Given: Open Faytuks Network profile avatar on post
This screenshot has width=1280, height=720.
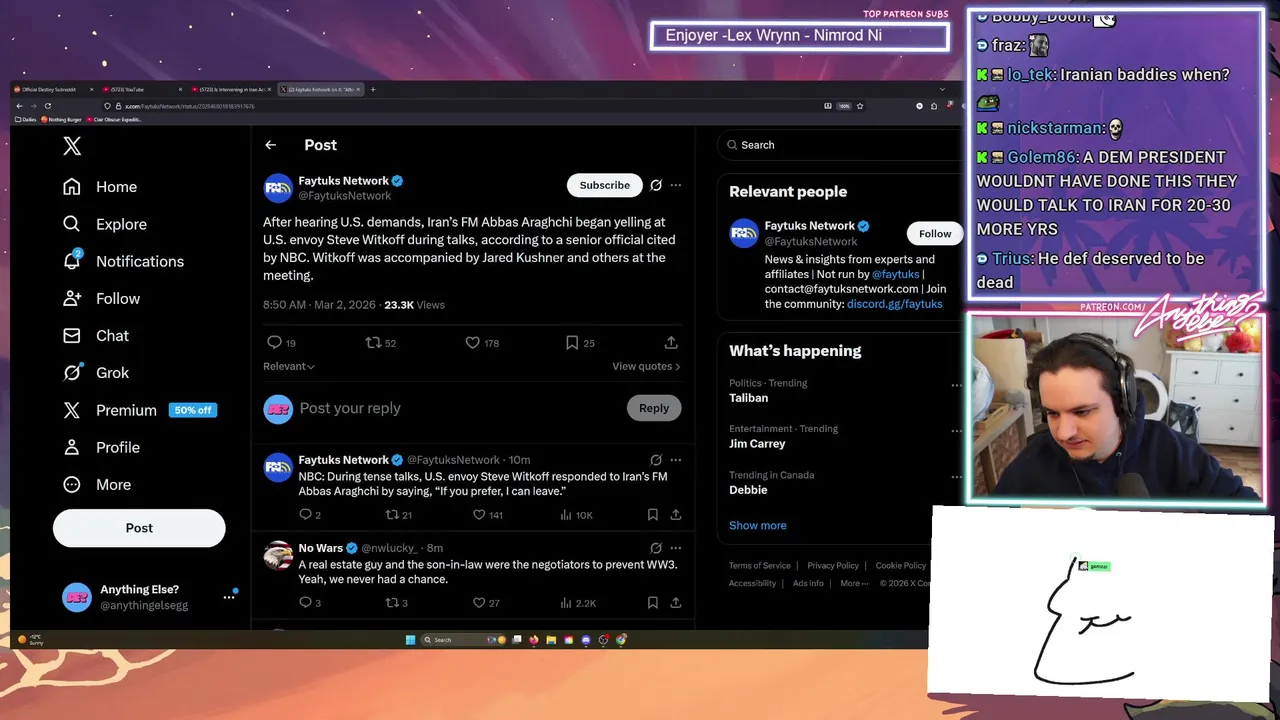Looking at the screenshot, I should 278,188.
